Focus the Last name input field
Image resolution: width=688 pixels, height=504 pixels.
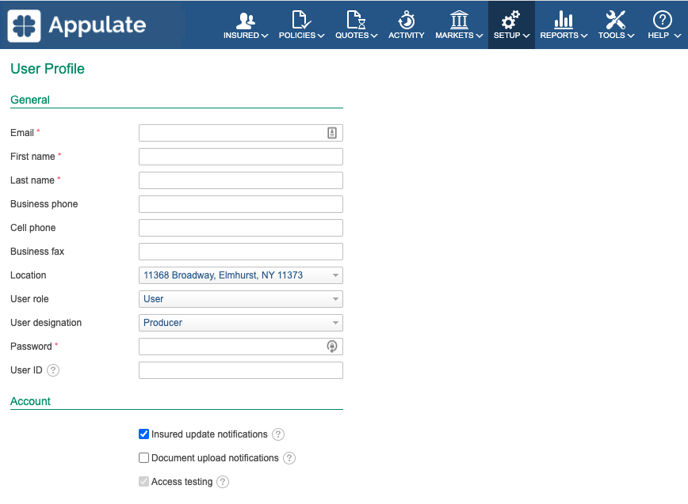click(x=241, y=180)
